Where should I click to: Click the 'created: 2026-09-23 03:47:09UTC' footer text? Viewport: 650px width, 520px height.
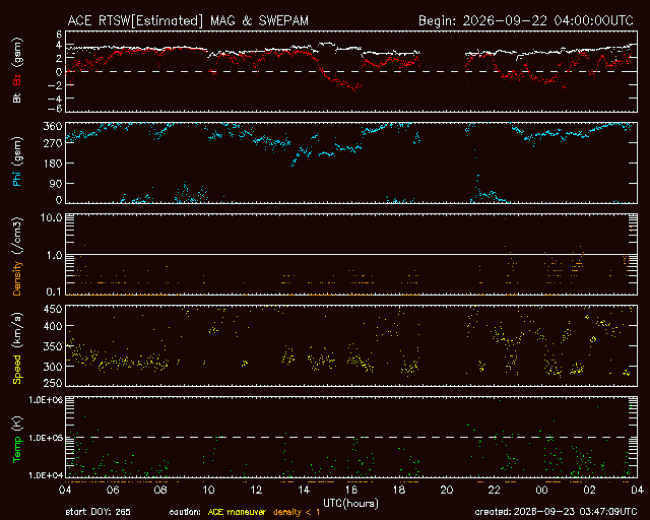tap(556, 512)
